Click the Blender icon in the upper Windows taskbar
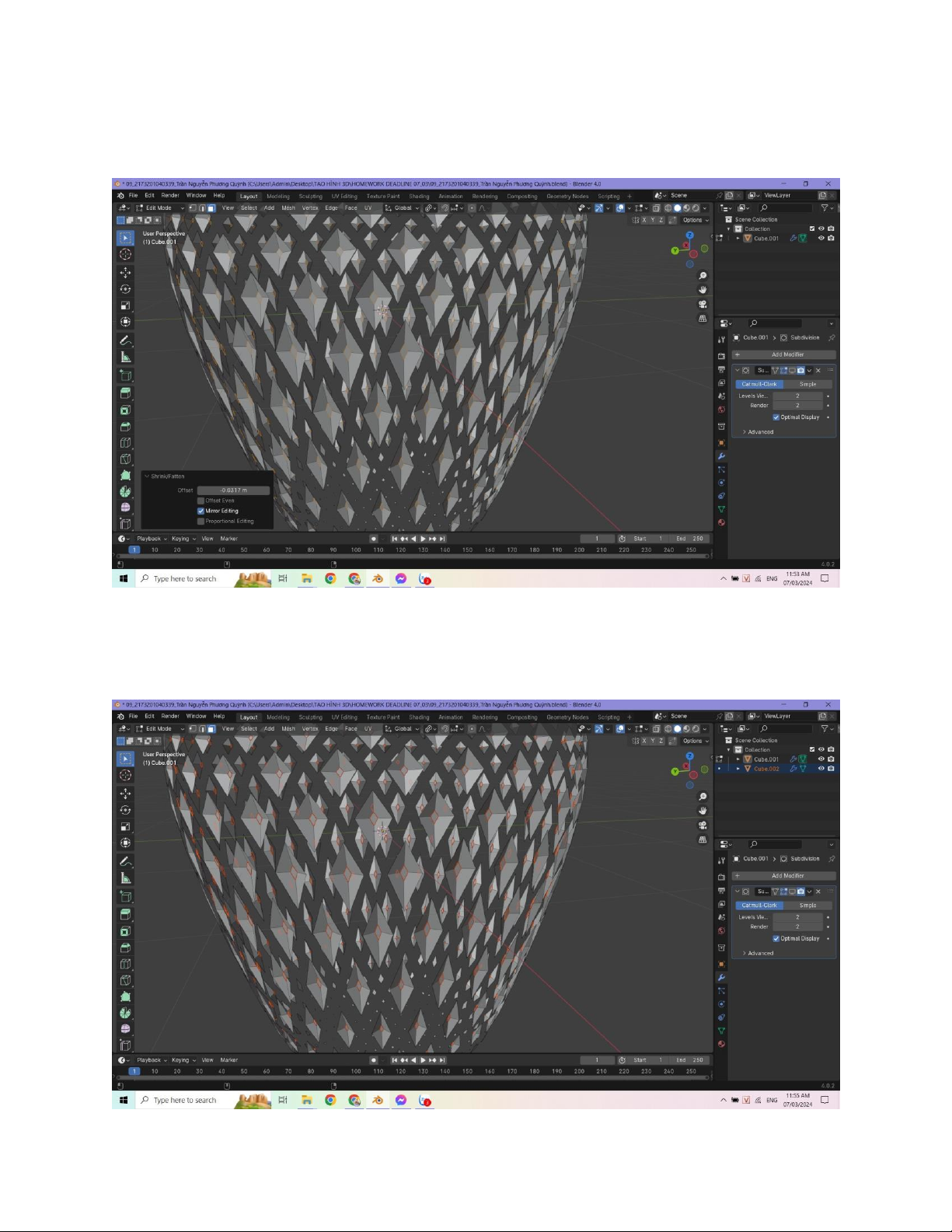 click(x=378, y=579)
